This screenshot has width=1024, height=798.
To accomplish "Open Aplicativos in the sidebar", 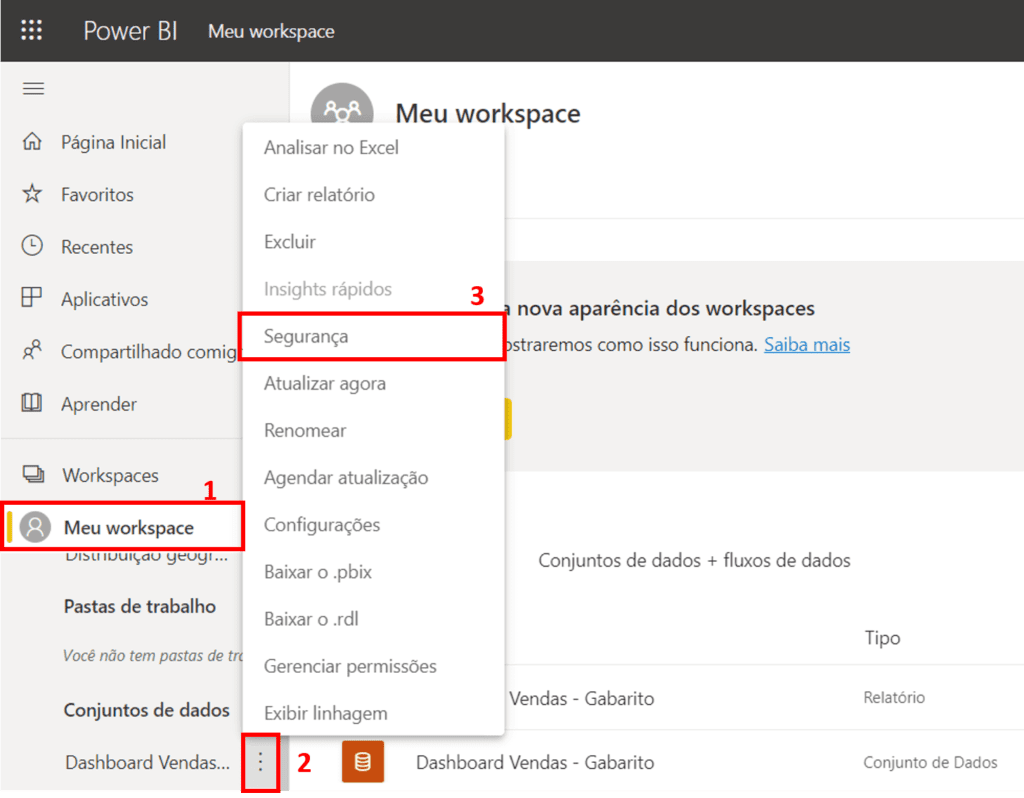I will point(104,299).
